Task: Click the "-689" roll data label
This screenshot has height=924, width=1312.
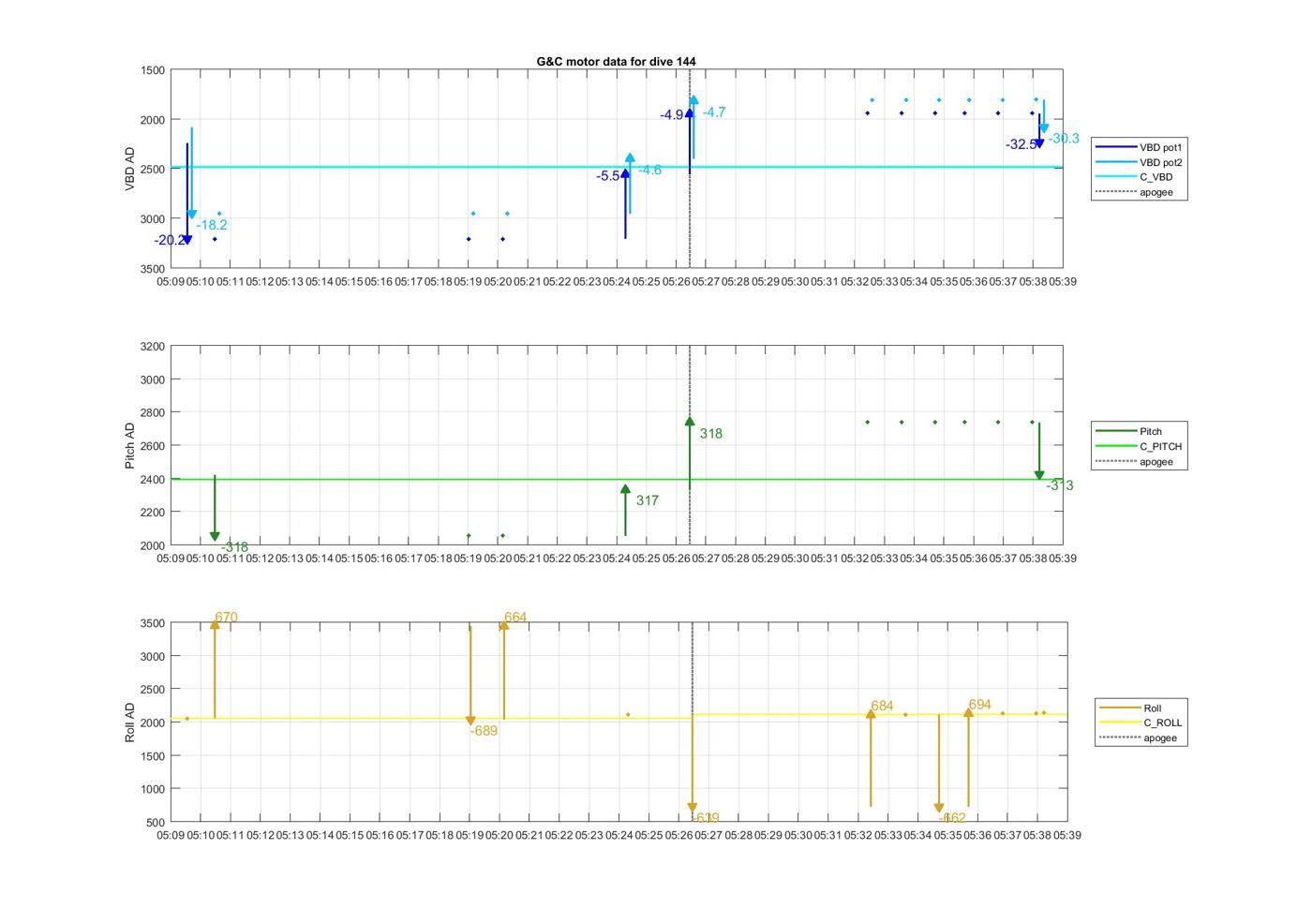Action: click(484, 731)
